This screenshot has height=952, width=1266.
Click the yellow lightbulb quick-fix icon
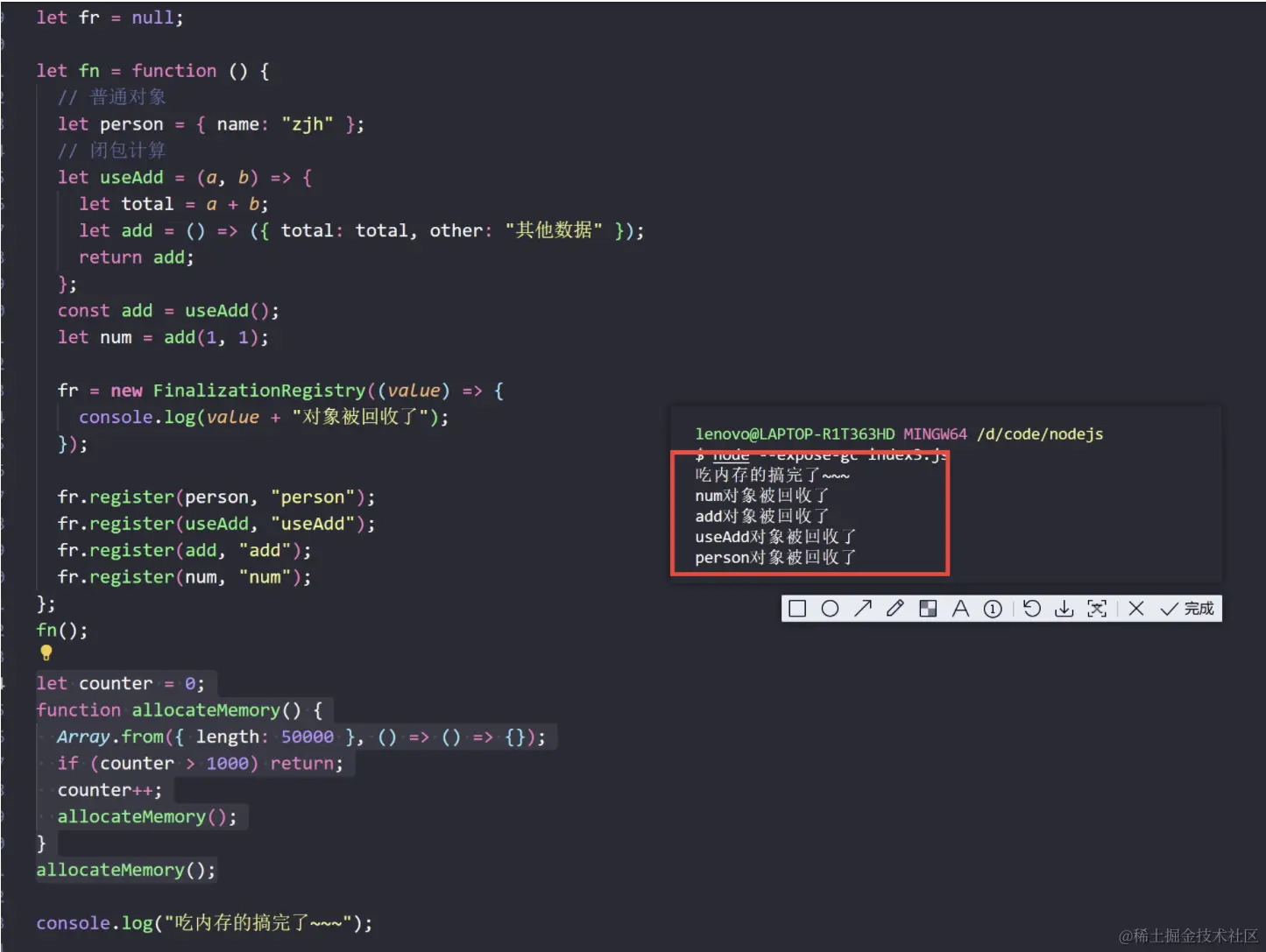click(x=46, y=652)
